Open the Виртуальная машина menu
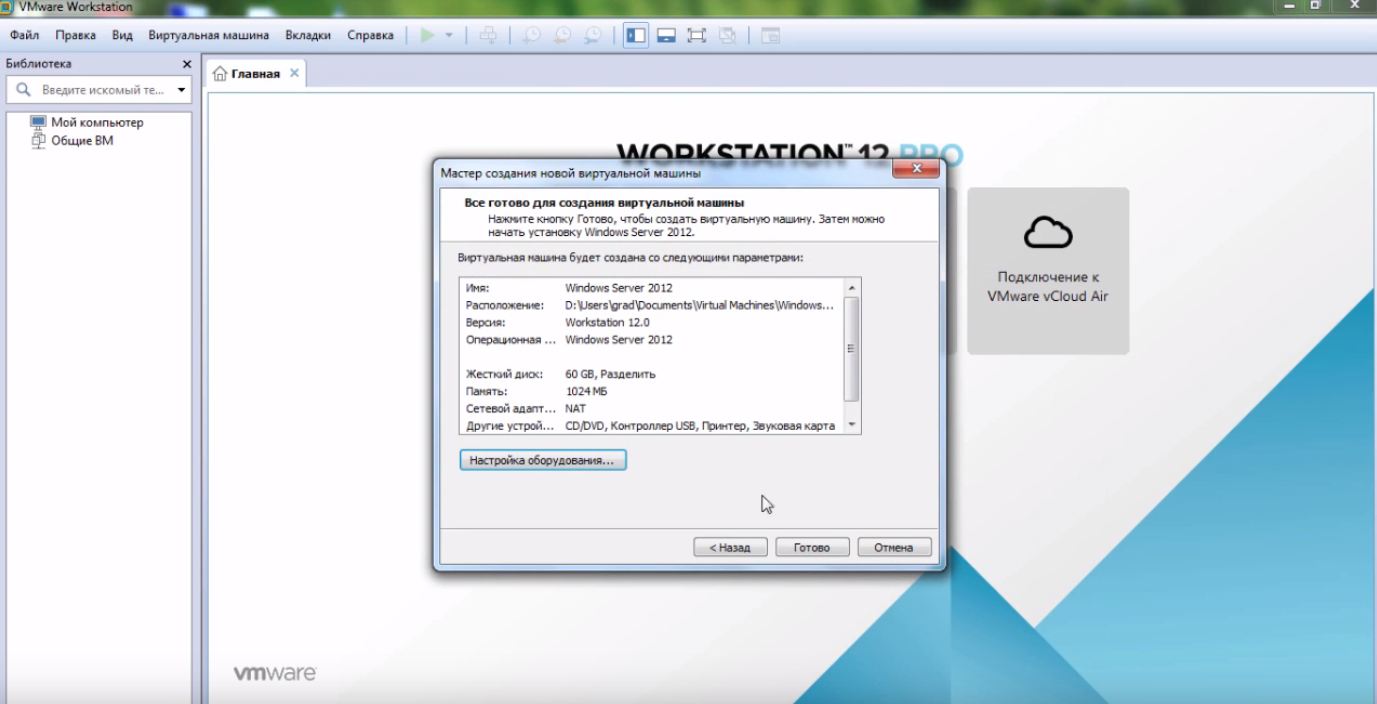Image resolution: width=1377 pixels, height=704 pixels. click(x=209, y=35)
